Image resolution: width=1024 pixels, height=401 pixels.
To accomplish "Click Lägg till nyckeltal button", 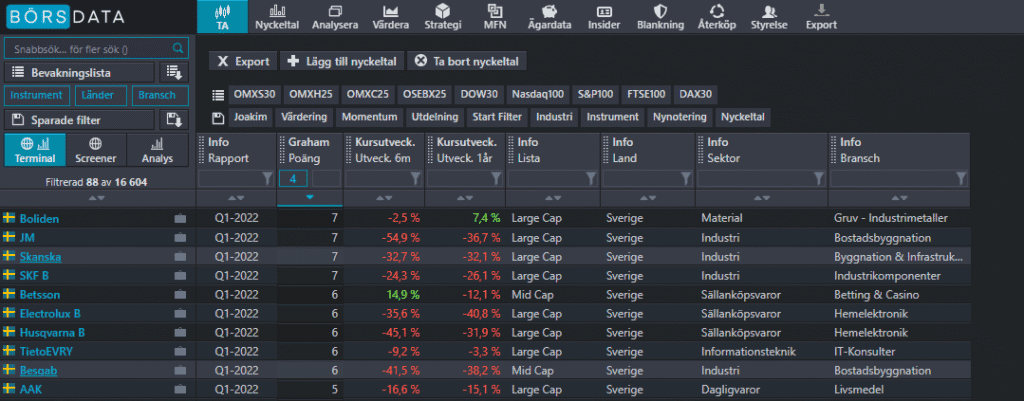I will [342, 61].
